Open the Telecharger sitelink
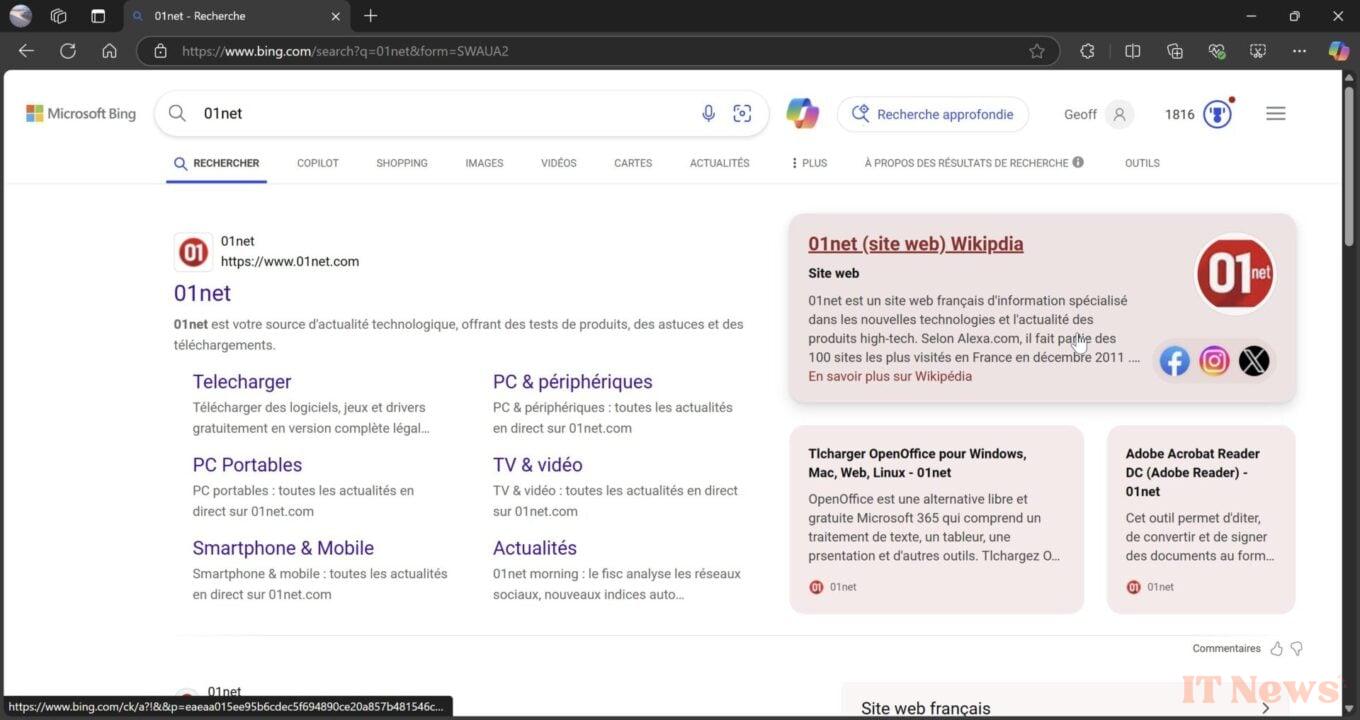 click(x=242, y=382)
